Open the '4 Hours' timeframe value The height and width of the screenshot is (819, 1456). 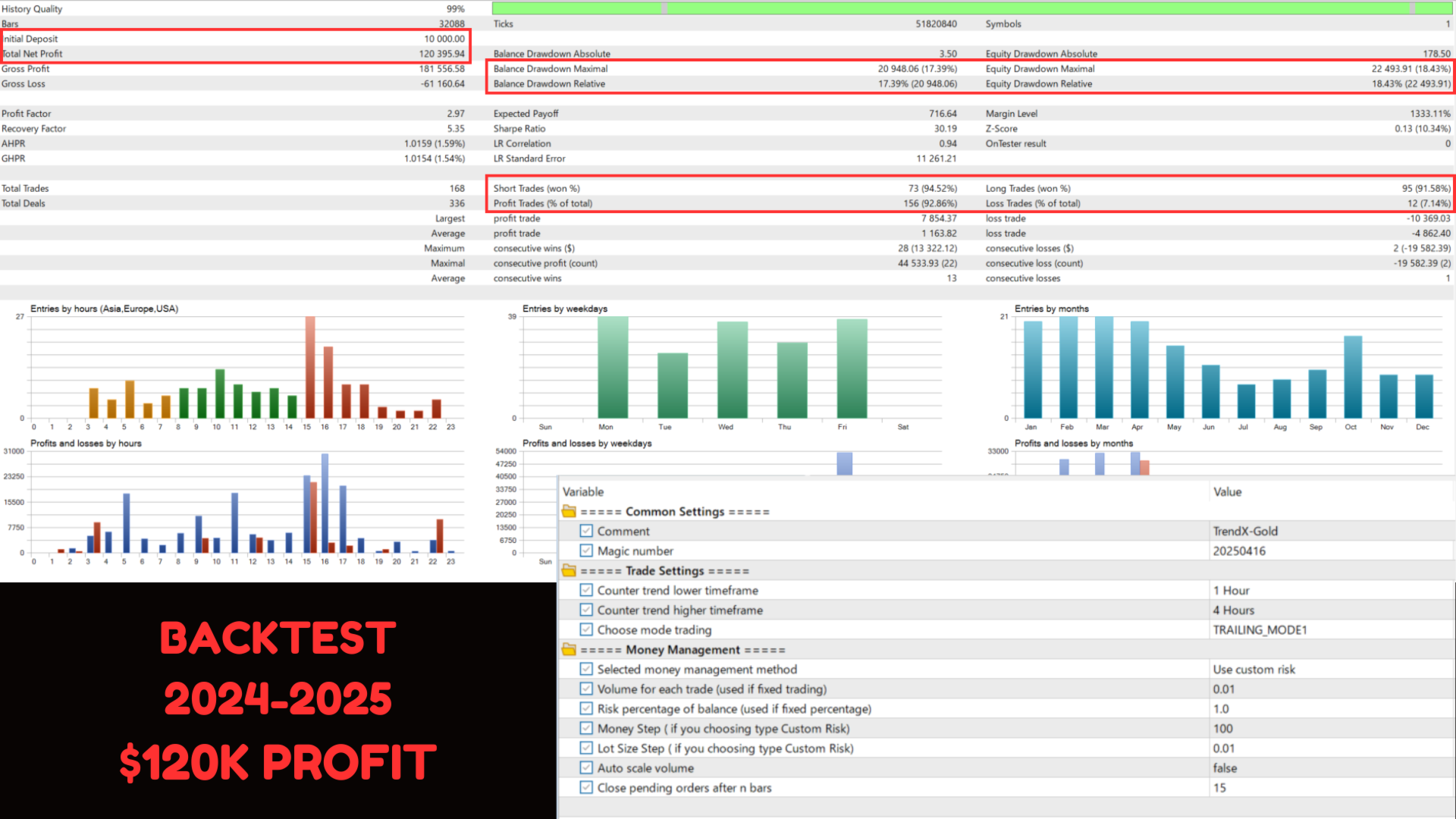coord(1332,610)
